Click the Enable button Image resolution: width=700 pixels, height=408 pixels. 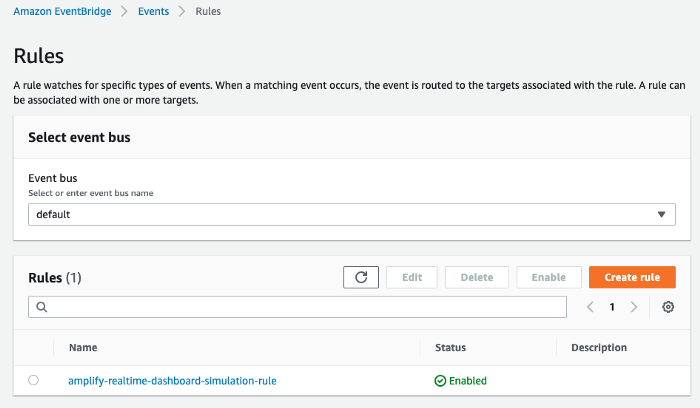pos(548,277)
